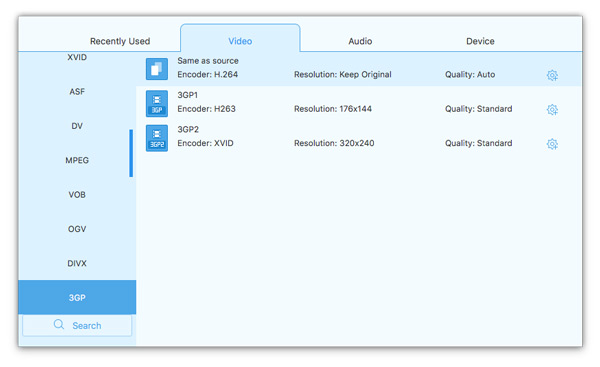Select OGV format in sidebar
This screenshot has width=600, height=367.
(x=77, y=229)
